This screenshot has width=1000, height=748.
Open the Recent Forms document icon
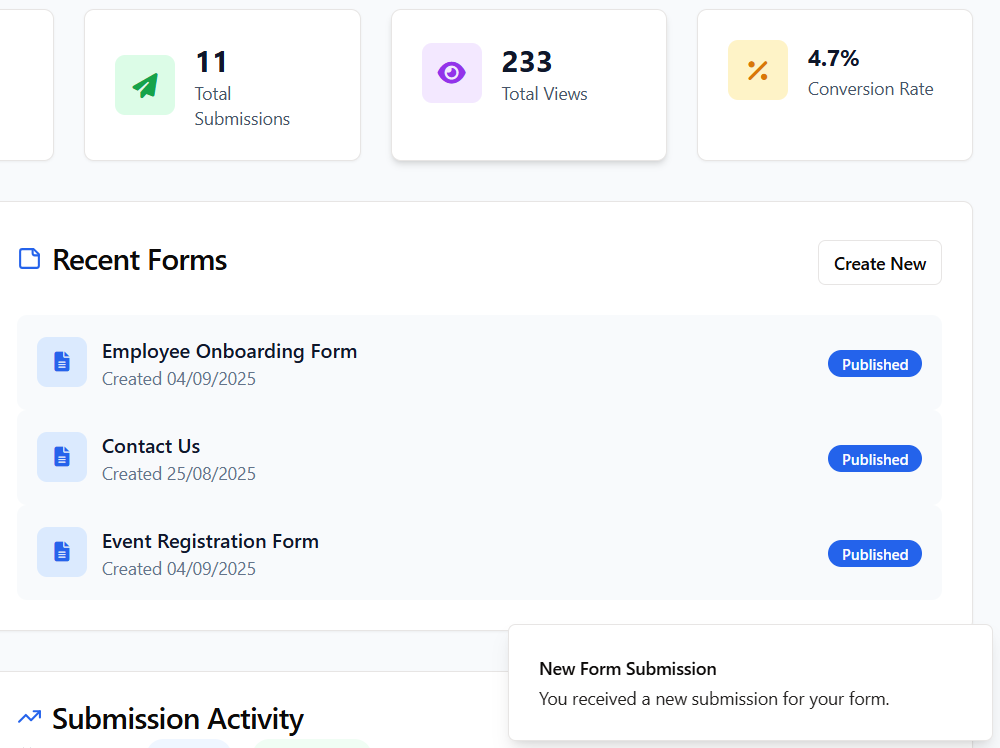(29, 258)
